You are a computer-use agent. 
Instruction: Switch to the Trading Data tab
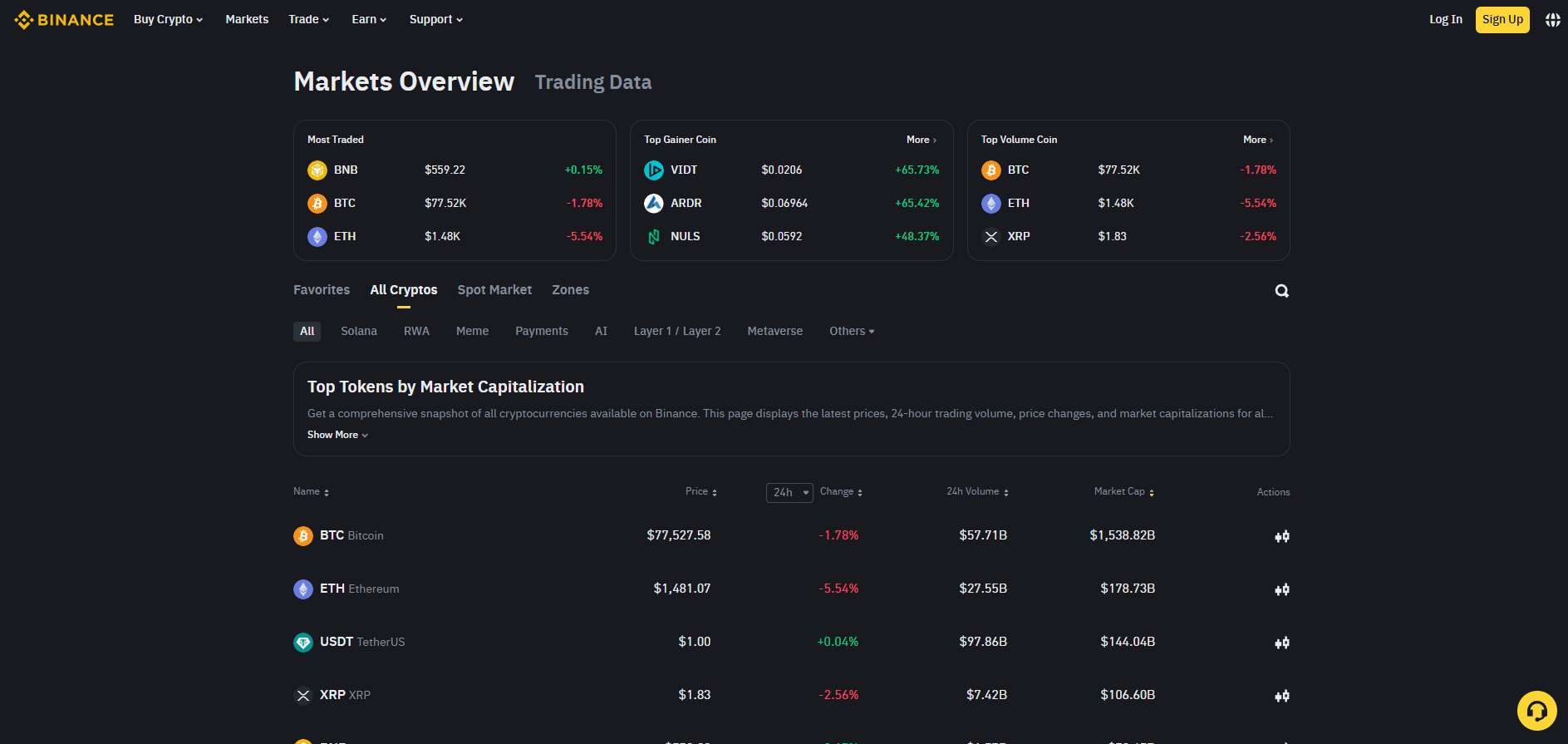[593, 82]
